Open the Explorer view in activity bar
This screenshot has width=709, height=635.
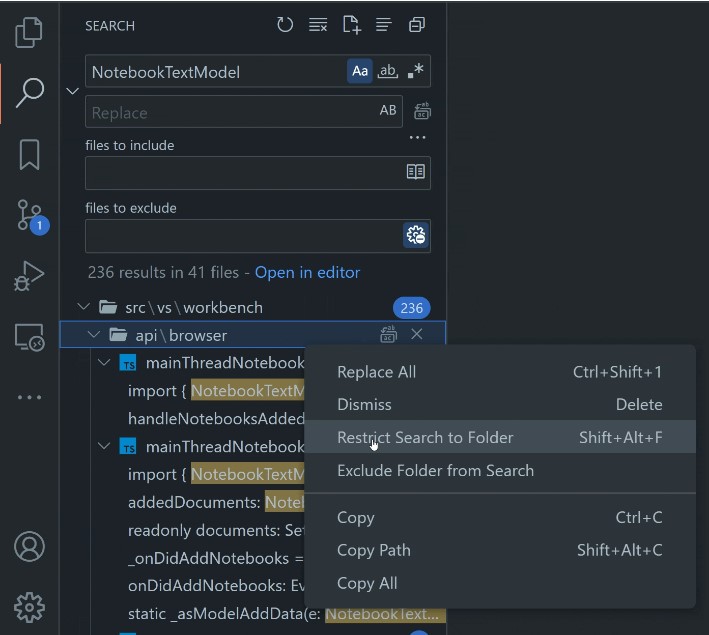(x=29, y=32)
